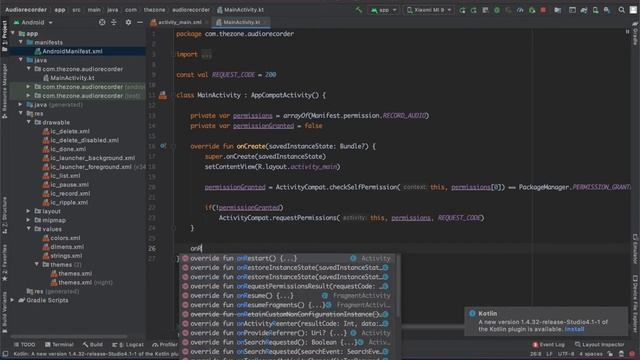The width and height of the screenshot is (640, 360).
Task: Open project panel settings gear
Action: pos(128,22)
